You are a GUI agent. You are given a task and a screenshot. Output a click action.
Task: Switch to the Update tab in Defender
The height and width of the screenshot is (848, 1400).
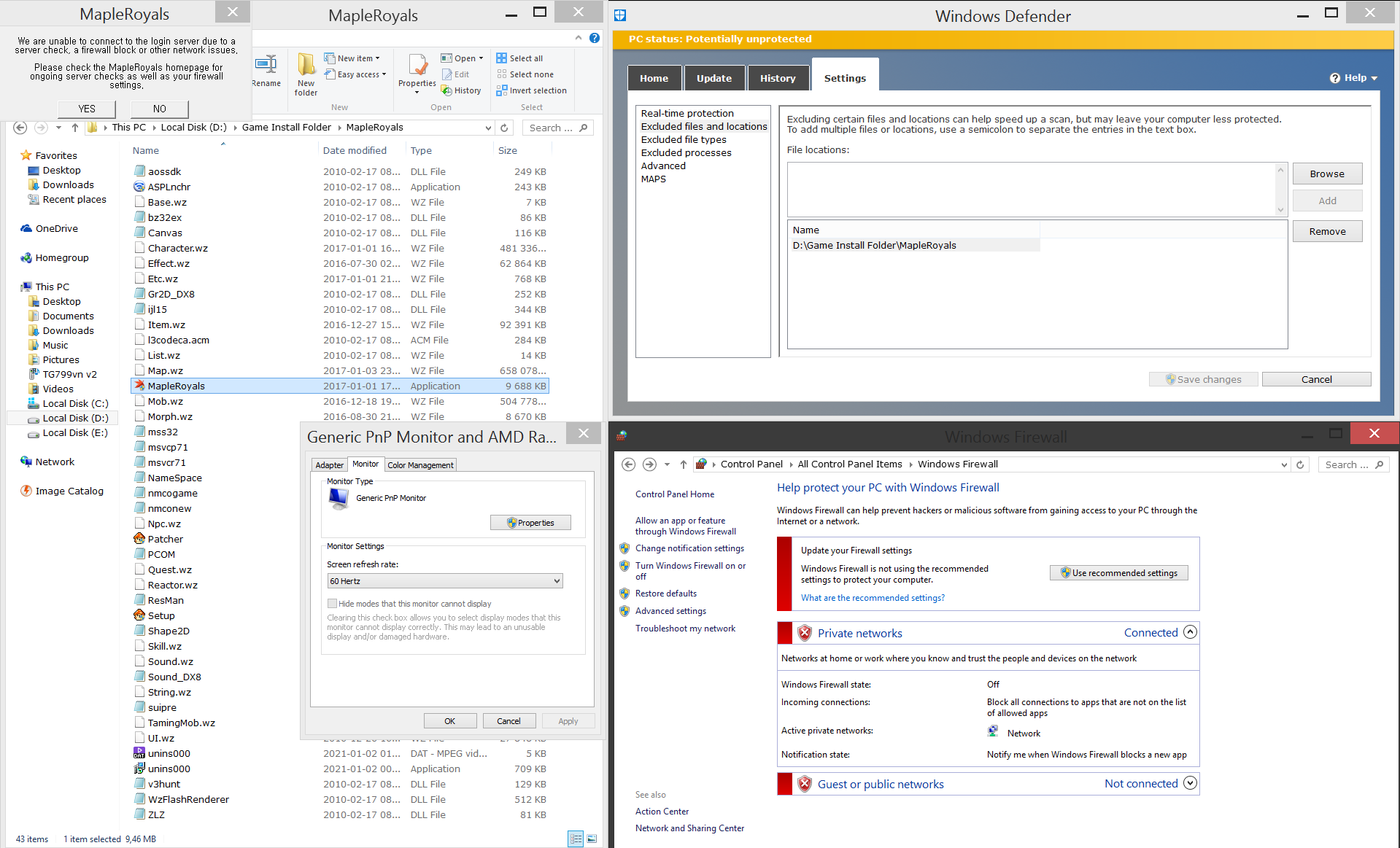(x=713, y=78)
